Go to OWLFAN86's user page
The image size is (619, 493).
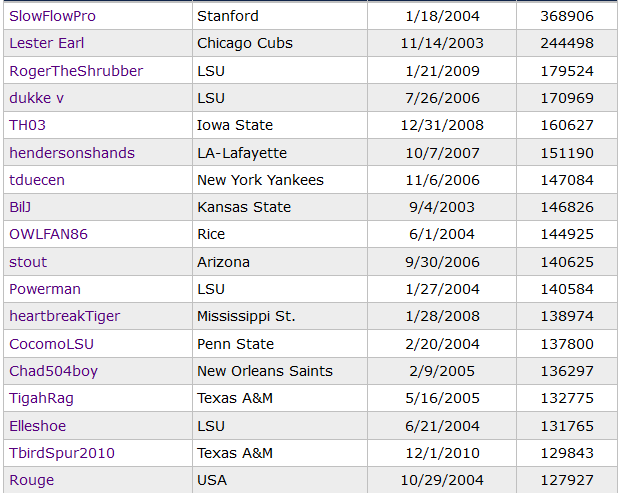click(x=48, y=234)
